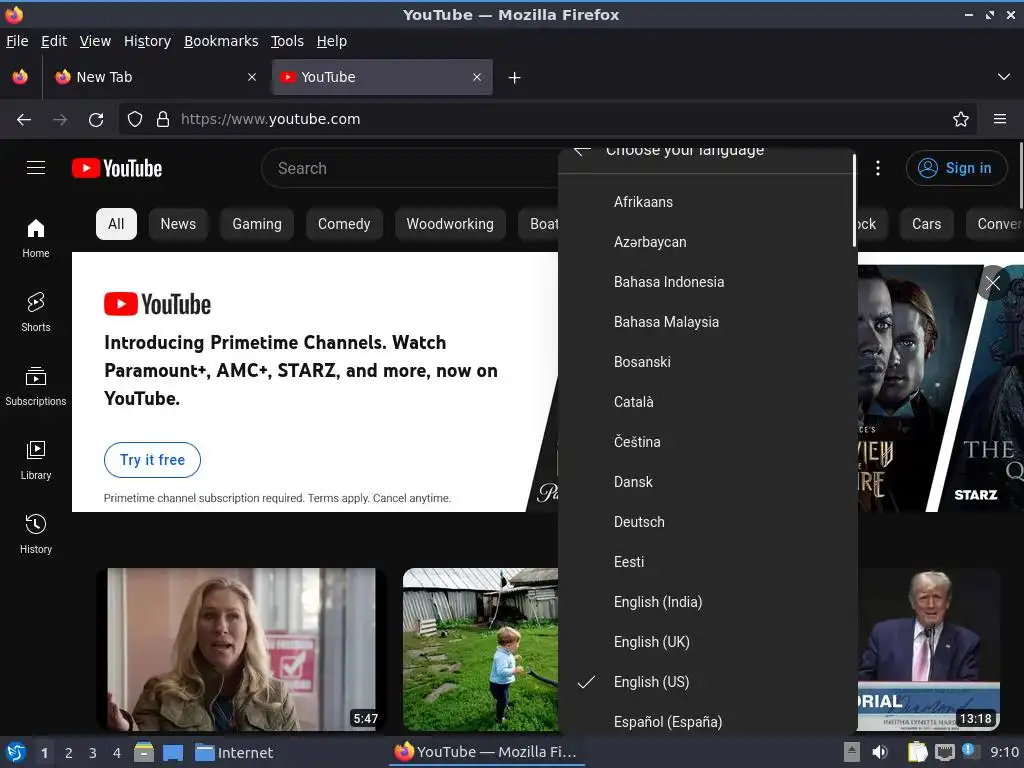The image size is (1024, 768).
Task: Select Bahasa Indonesia language
Action: [x=706, y=282]
